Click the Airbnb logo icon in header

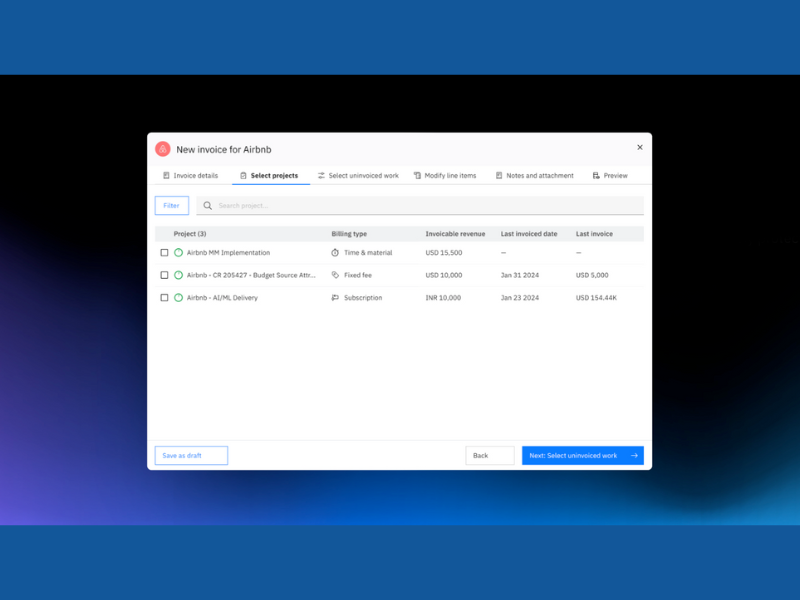tap(163, 149)
